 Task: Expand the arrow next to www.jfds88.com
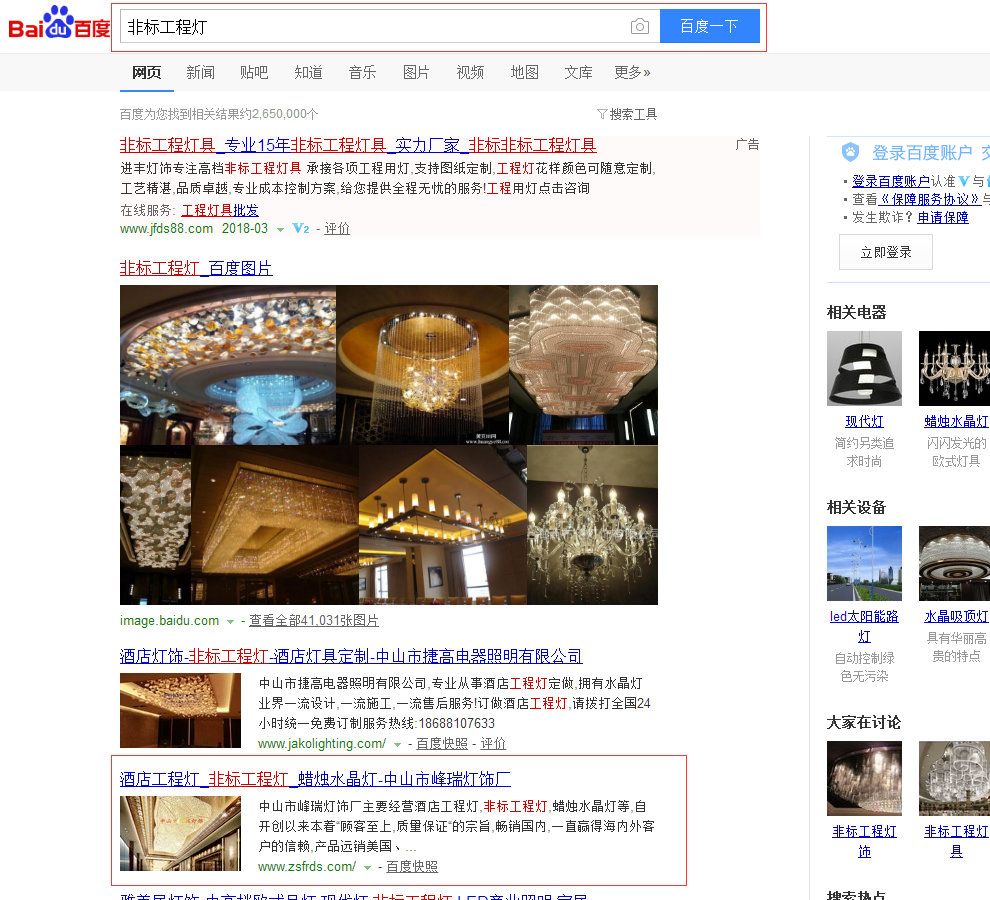[x=280, y=230]
